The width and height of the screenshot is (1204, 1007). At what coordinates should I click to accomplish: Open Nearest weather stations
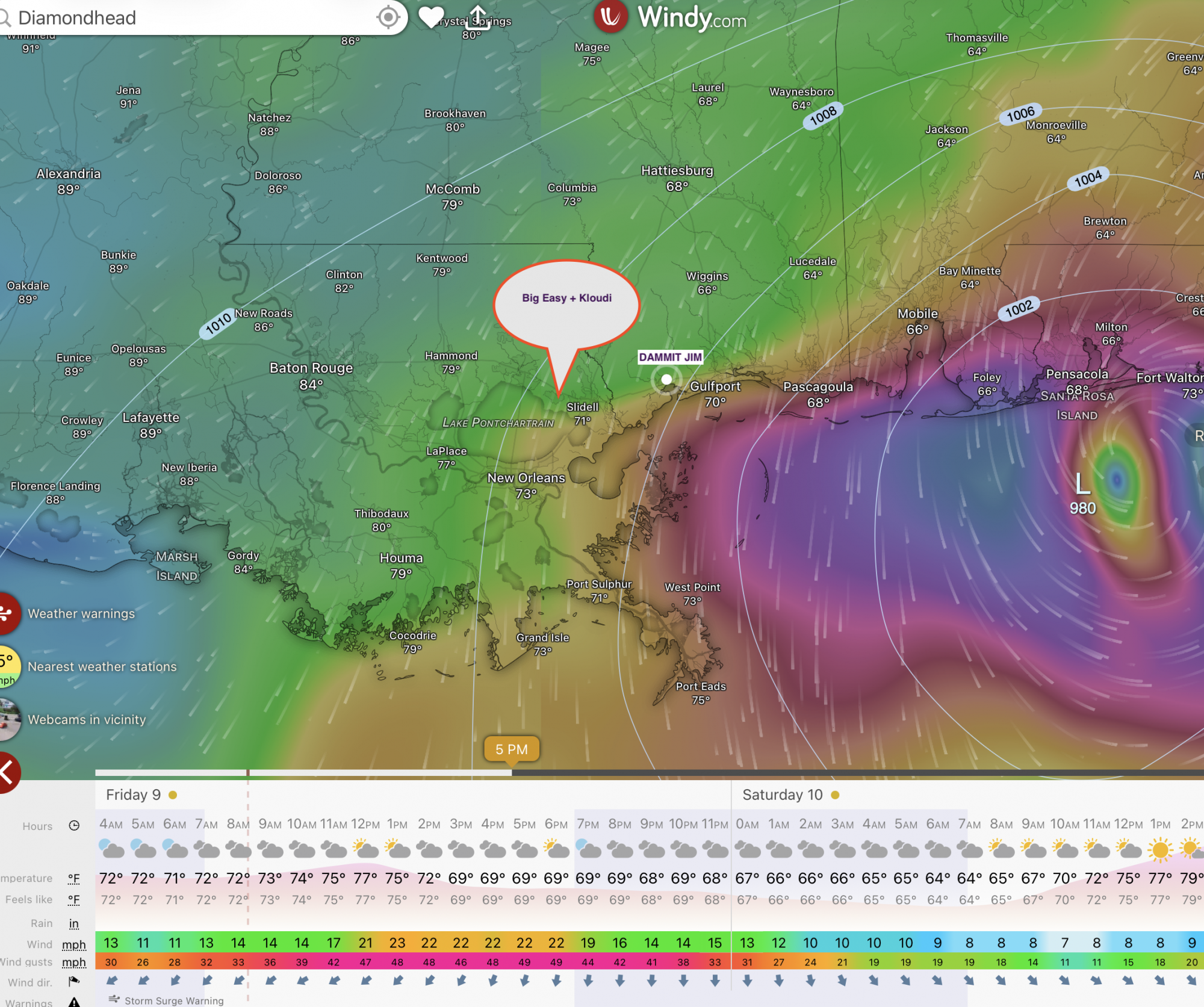[x=102, y=666]
